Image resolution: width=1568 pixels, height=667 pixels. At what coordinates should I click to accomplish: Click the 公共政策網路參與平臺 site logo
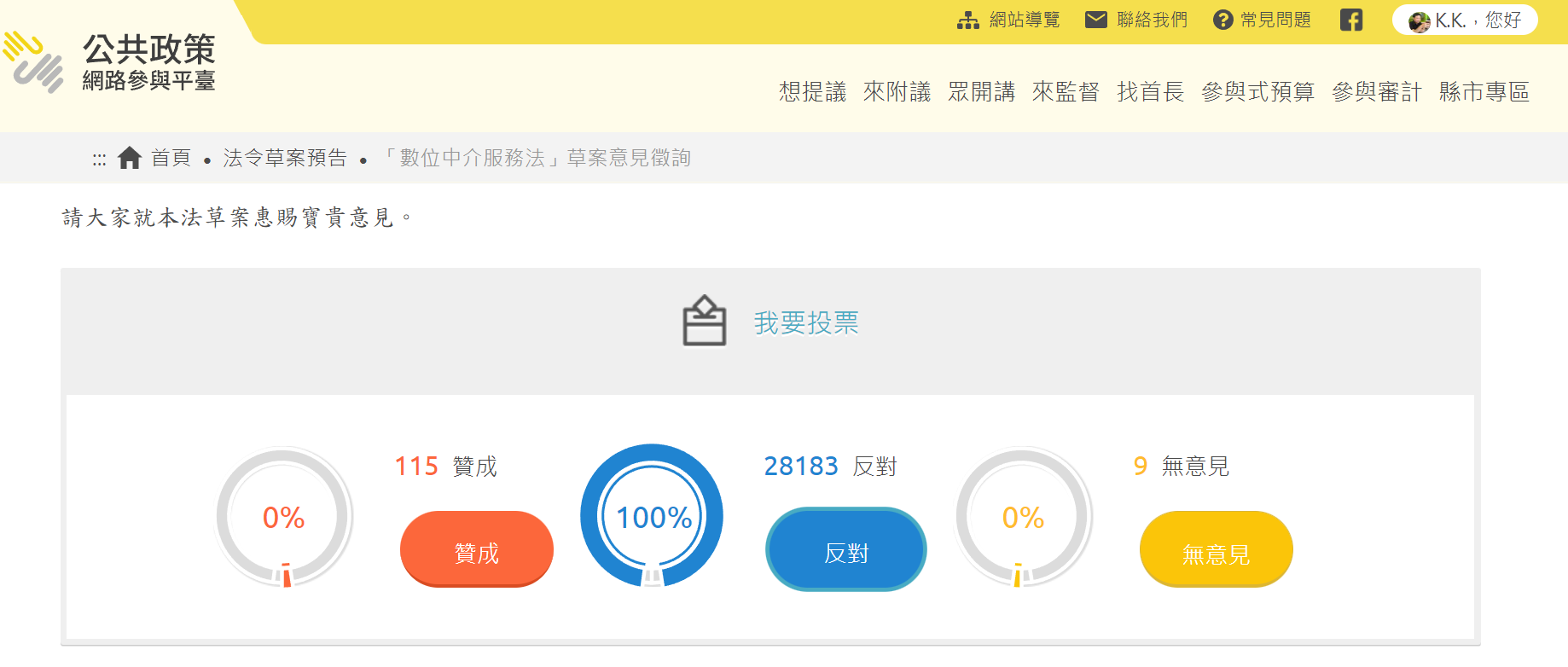tap(110, 62)
